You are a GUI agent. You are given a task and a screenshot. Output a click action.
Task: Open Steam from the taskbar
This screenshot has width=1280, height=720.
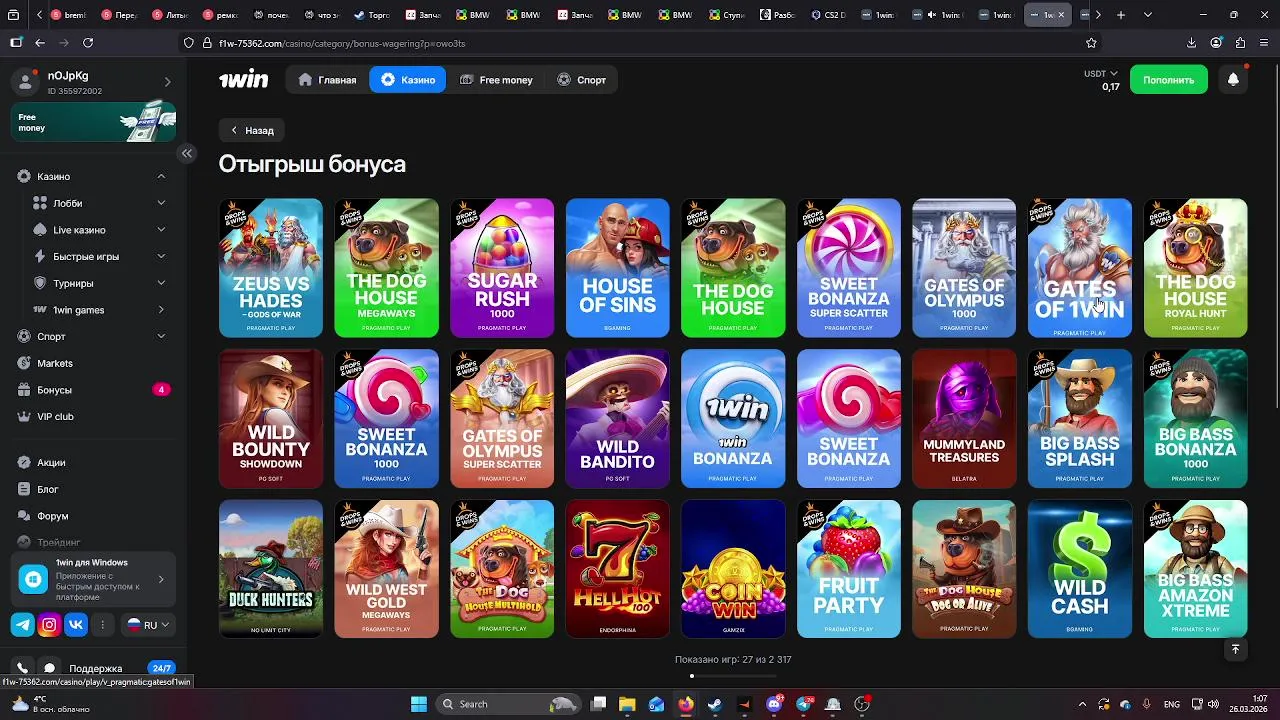[x=715, y=704]
